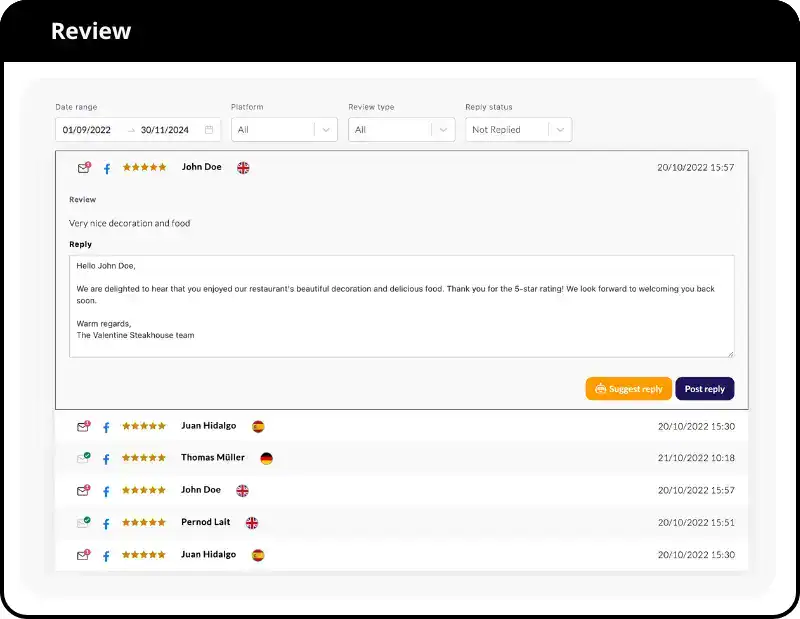Click the envelope icon on Pernod Lait's row
The width and height of the screenshot is (800, 619).
pos(84,522)
